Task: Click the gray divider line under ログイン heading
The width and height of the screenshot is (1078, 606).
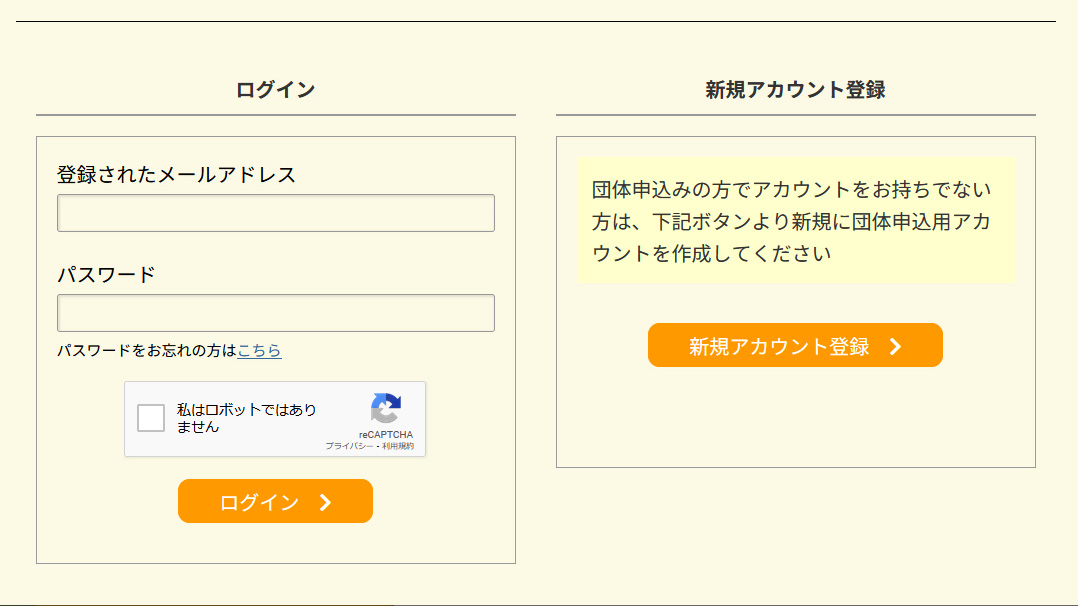Action: [276, 115]
